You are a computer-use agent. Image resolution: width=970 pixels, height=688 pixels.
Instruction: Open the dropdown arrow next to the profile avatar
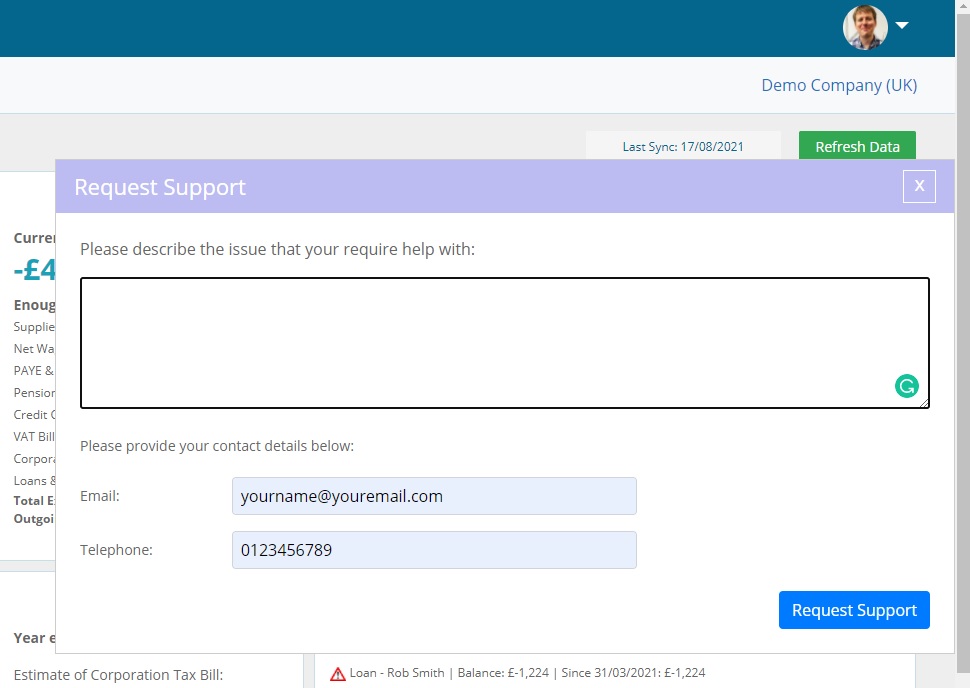(901, 26)
